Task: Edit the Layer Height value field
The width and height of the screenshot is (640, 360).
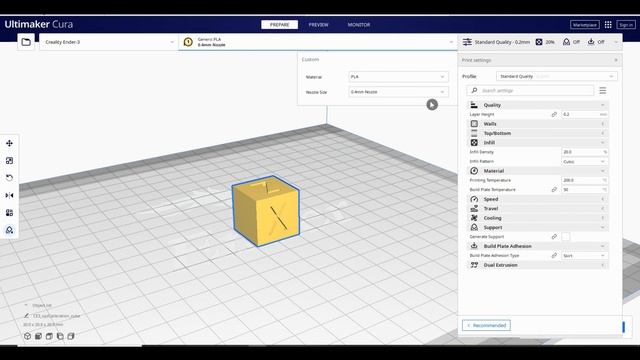Action: [584, 115]
